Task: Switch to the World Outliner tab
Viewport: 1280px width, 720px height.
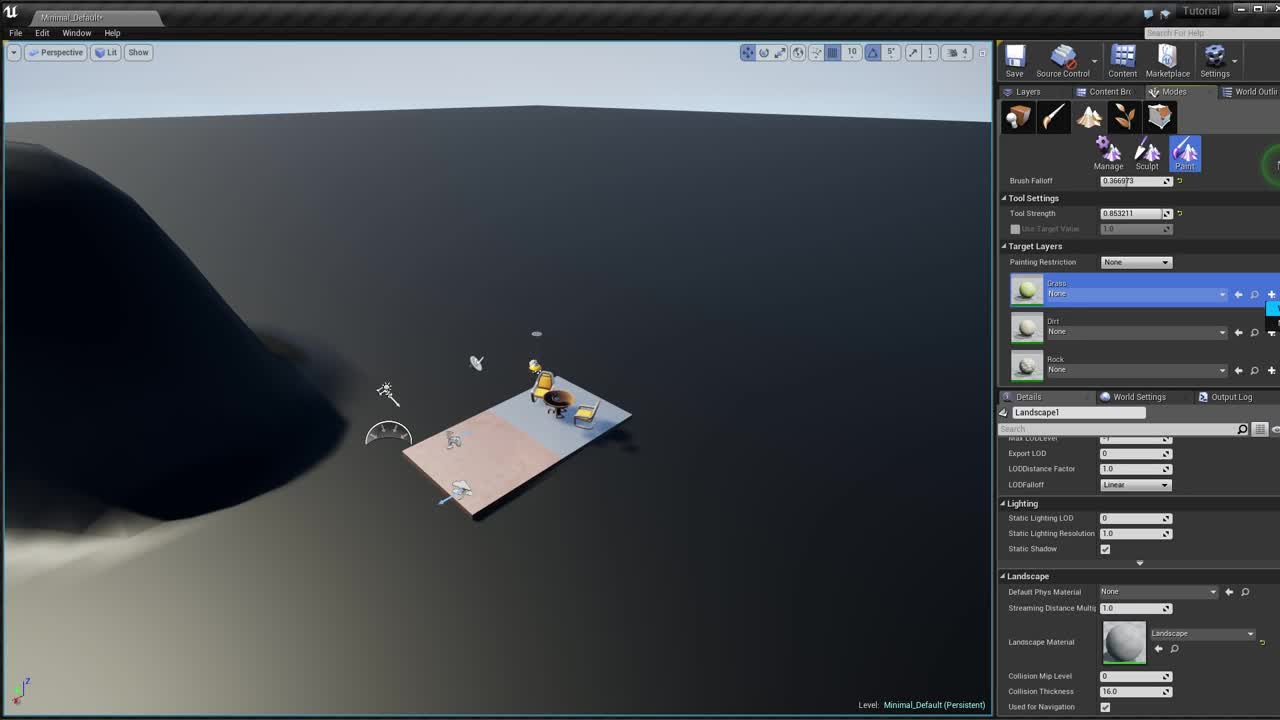Action: 1250,92
